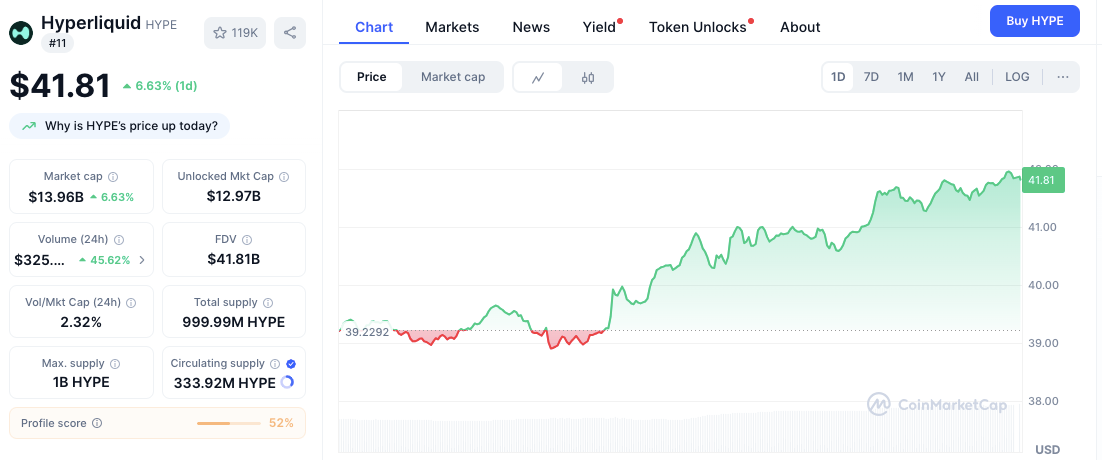
Task: Toggle LOG scale on chart
Action: point(1017,77)
